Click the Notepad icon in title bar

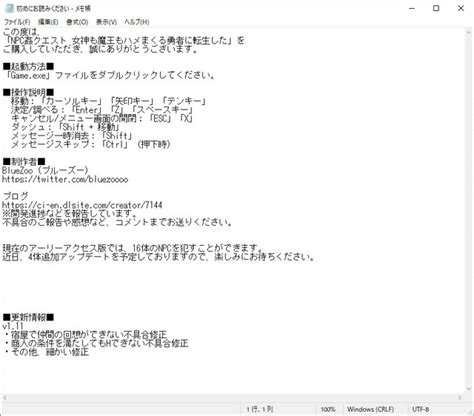[9, 8]
